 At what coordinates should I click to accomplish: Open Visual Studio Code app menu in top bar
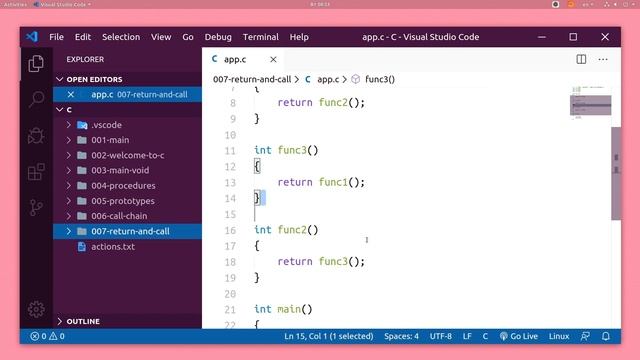point(62,4)
